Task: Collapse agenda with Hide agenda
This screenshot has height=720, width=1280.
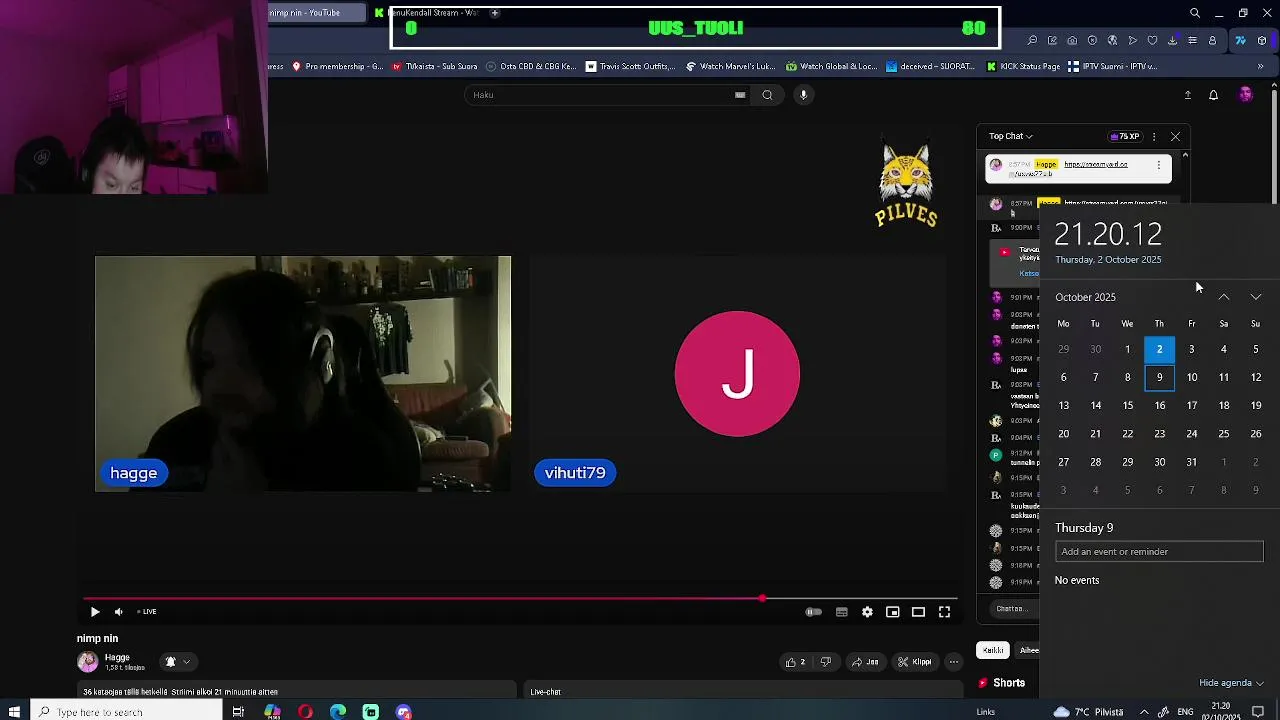Action: coord(1231,683)
